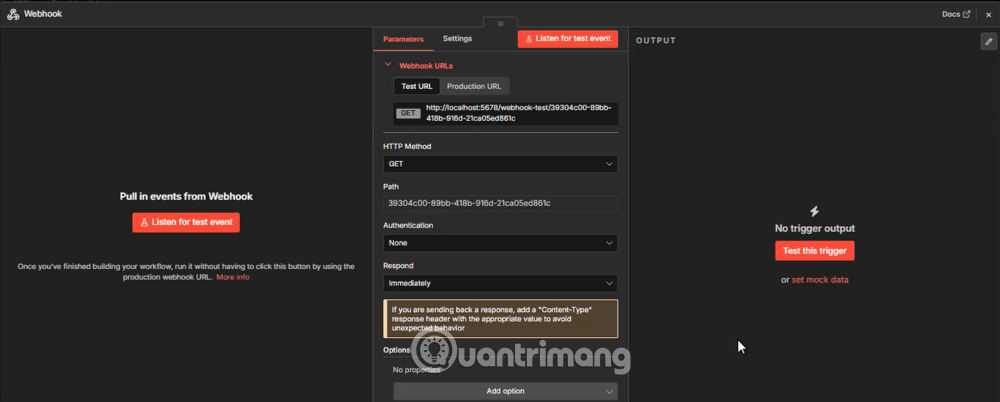Click the drag handle above the parameters panel

[501, 23]
